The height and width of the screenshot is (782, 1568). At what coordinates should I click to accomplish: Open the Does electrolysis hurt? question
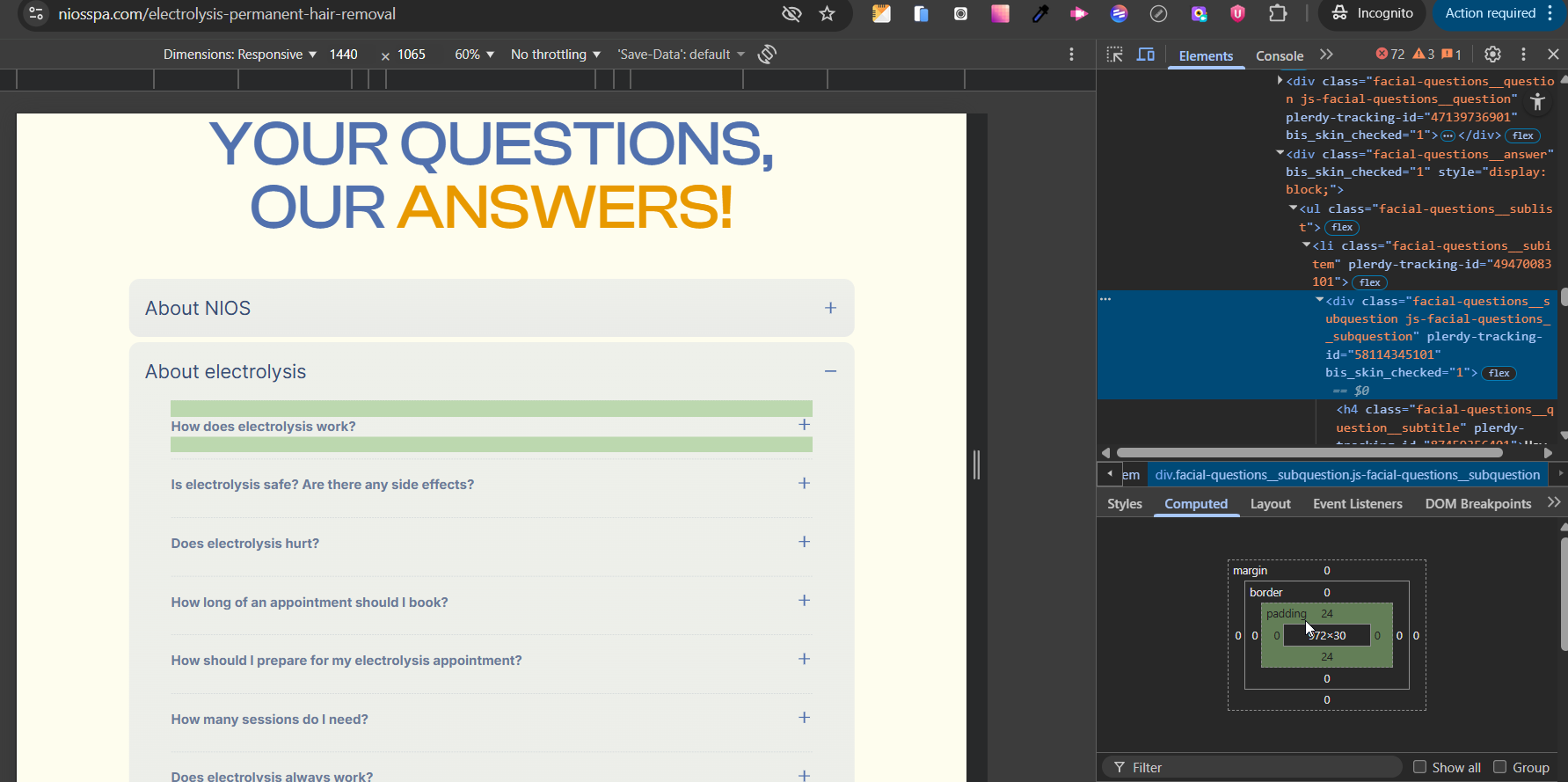245,544
